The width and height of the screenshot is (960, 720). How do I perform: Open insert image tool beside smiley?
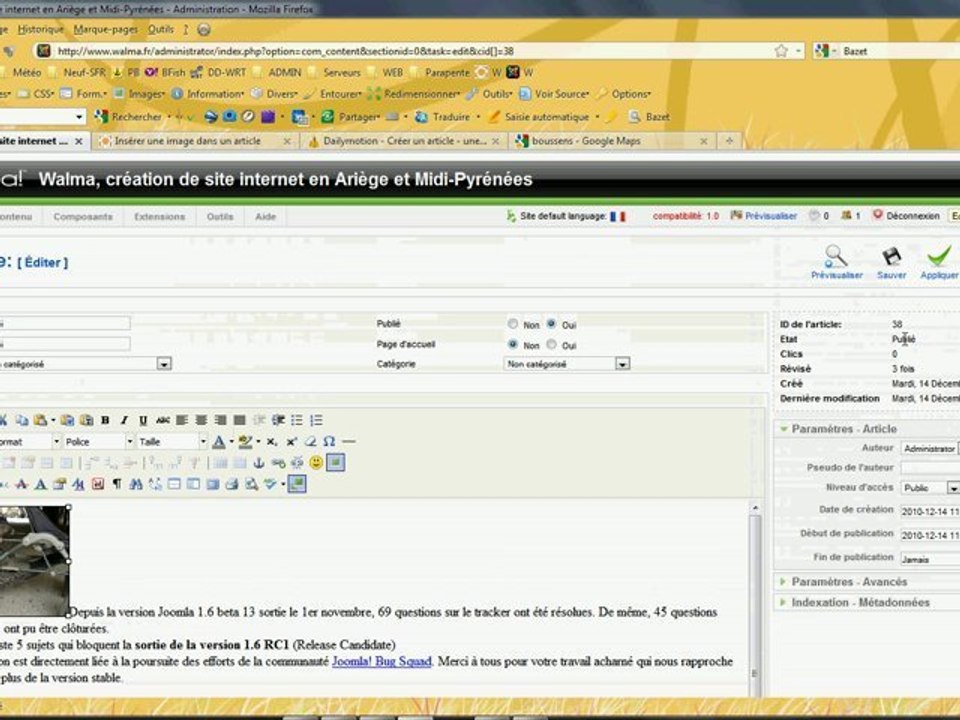[336, 463]
